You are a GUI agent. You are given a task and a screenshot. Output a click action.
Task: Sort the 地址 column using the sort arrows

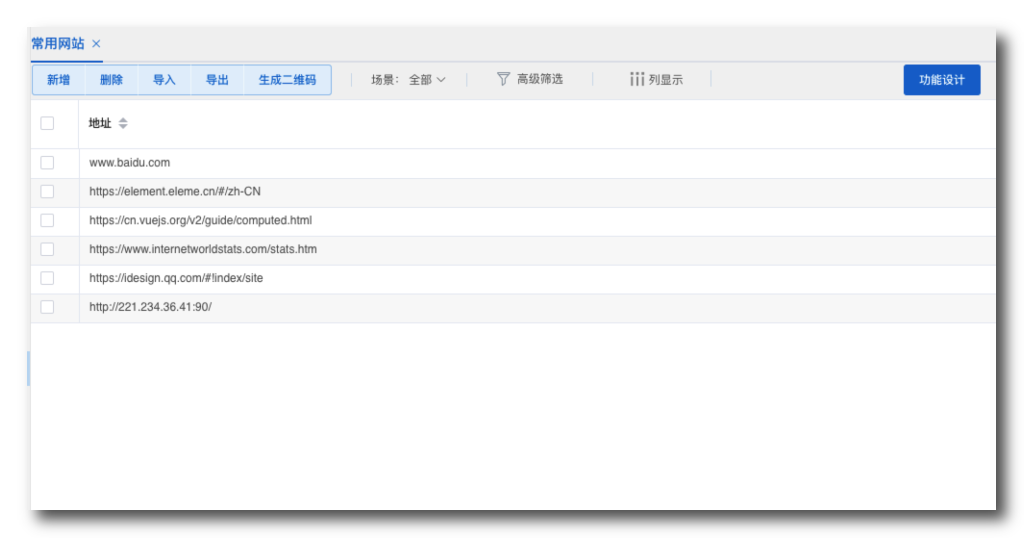tap(123, 123)
